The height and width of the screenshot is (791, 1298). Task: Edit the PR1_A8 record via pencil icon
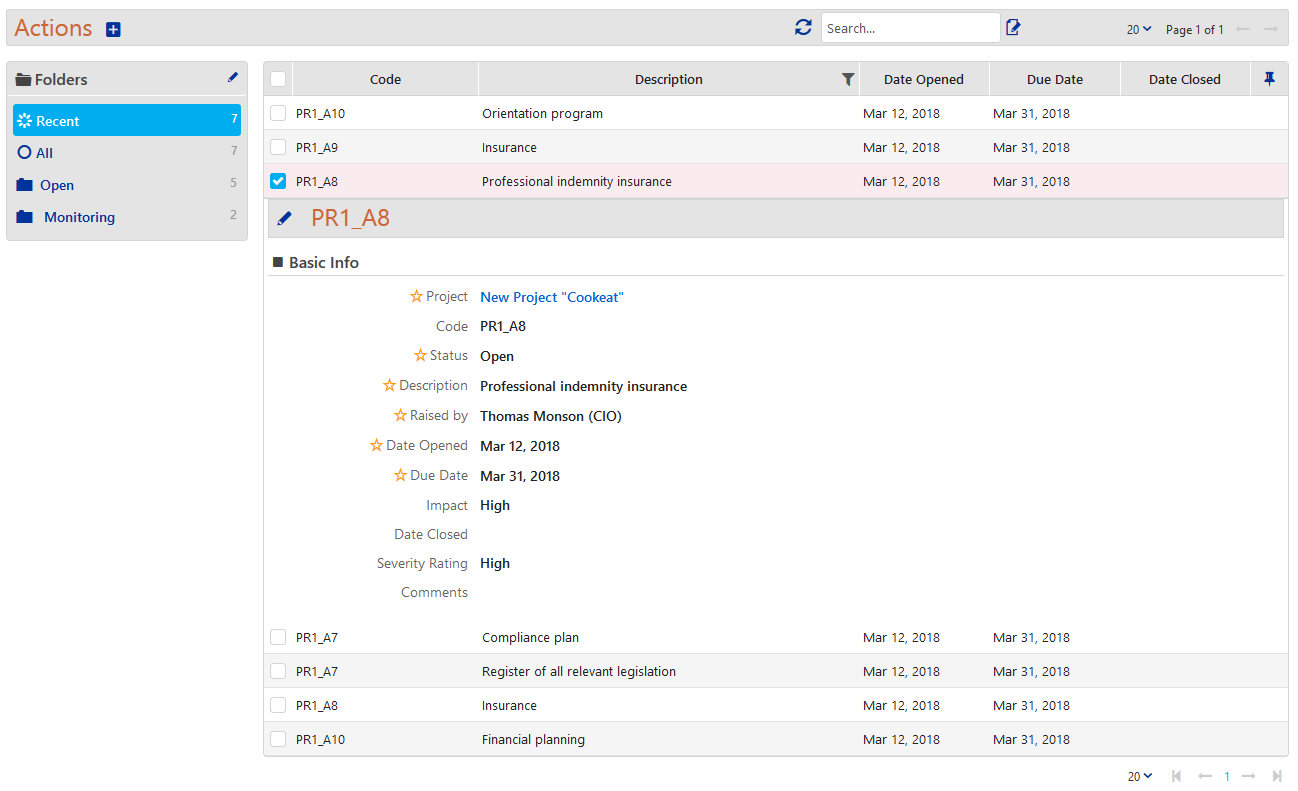(x=285, y=218)
